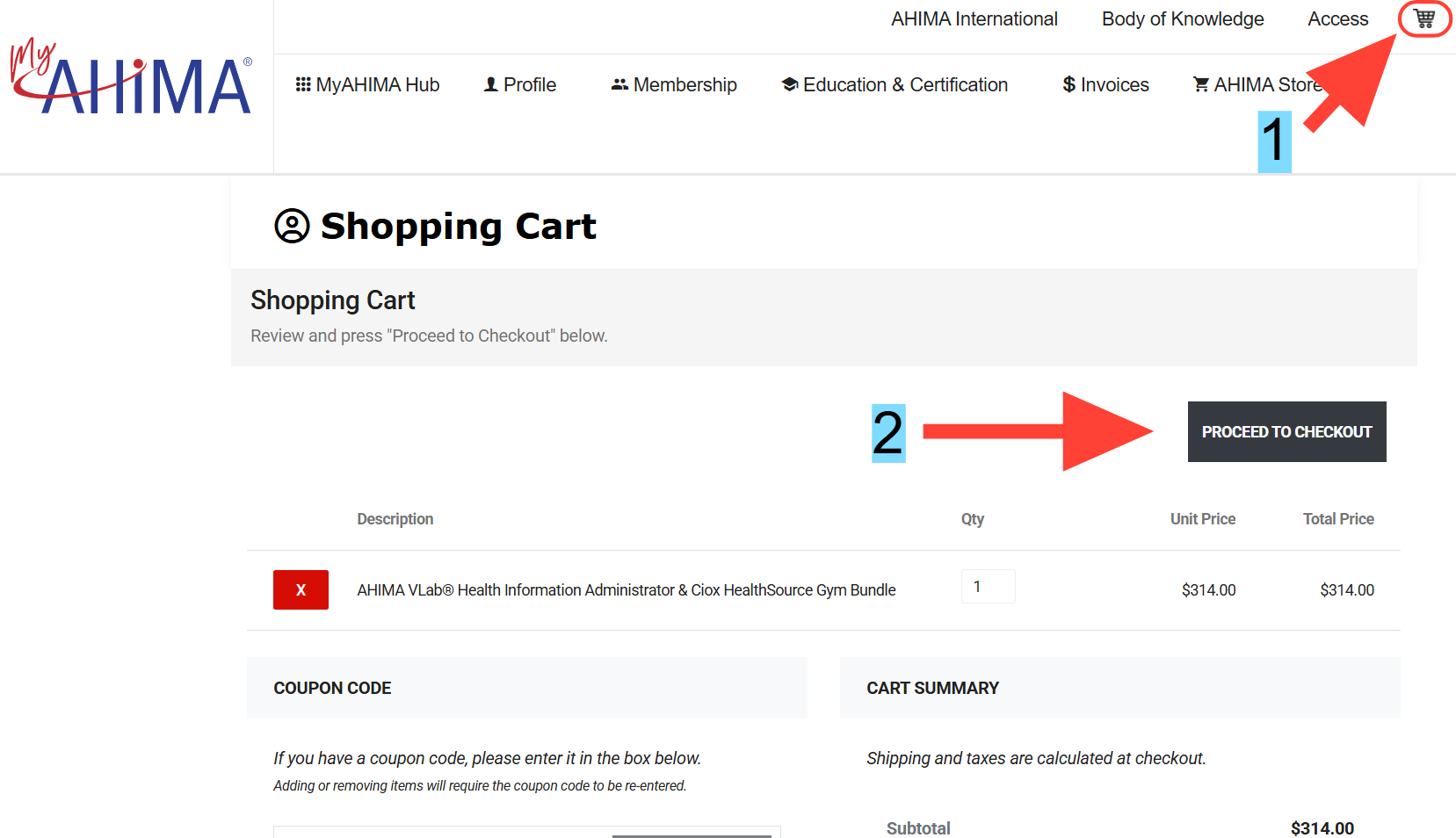This screenshot has height=838, width=1456.
Task: Select the Invoices menu item
Action: pos(1114,84)
